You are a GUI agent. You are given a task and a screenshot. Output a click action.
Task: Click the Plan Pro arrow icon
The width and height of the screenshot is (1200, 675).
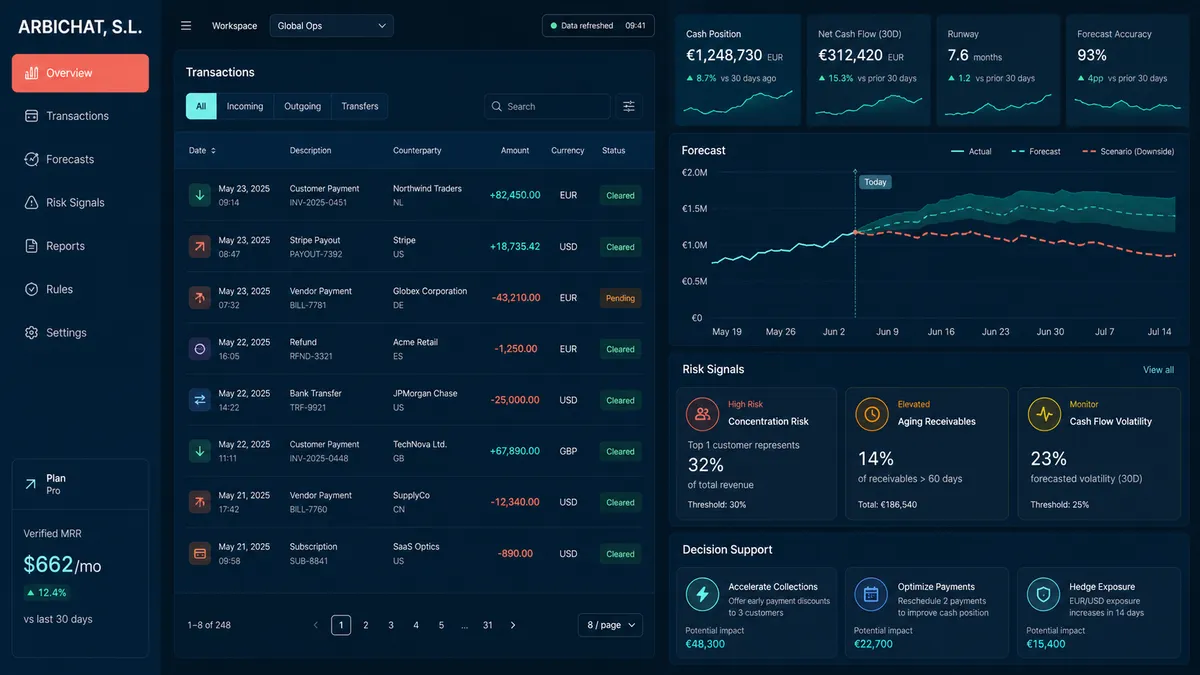coord(30,484)
